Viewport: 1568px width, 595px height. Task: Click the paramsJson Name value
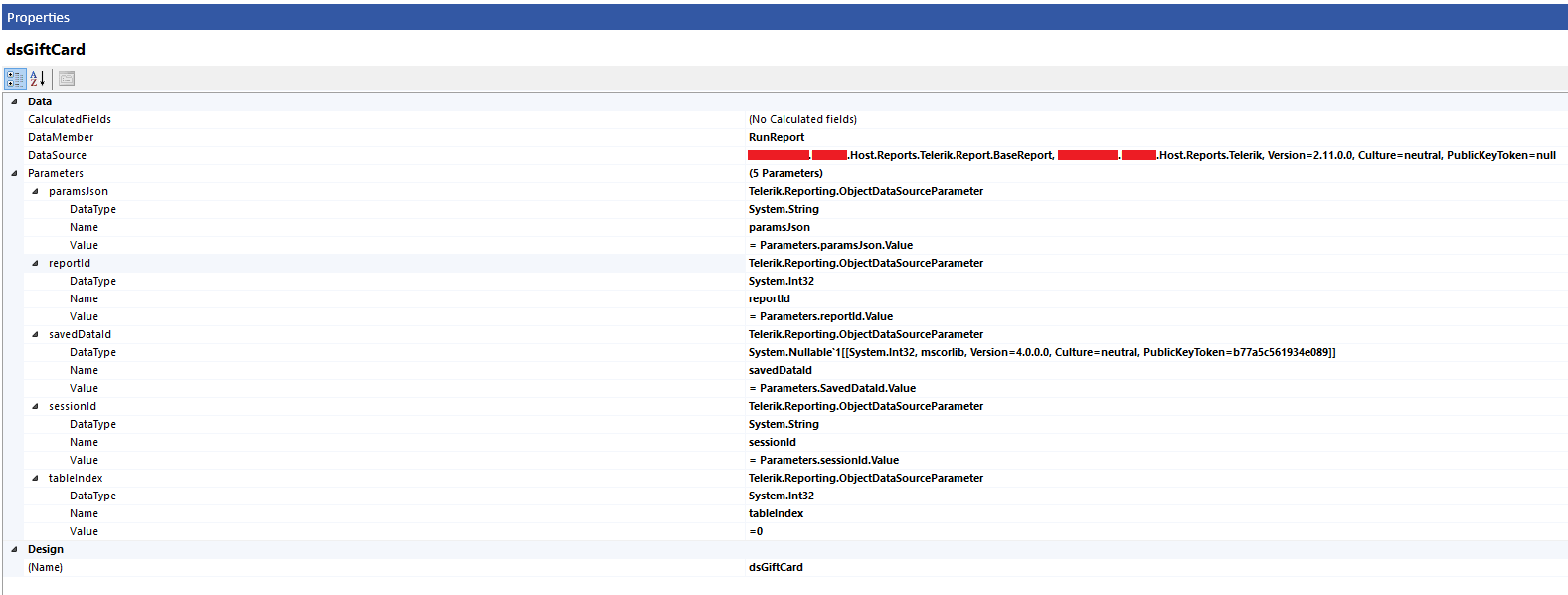pos(780,227)
